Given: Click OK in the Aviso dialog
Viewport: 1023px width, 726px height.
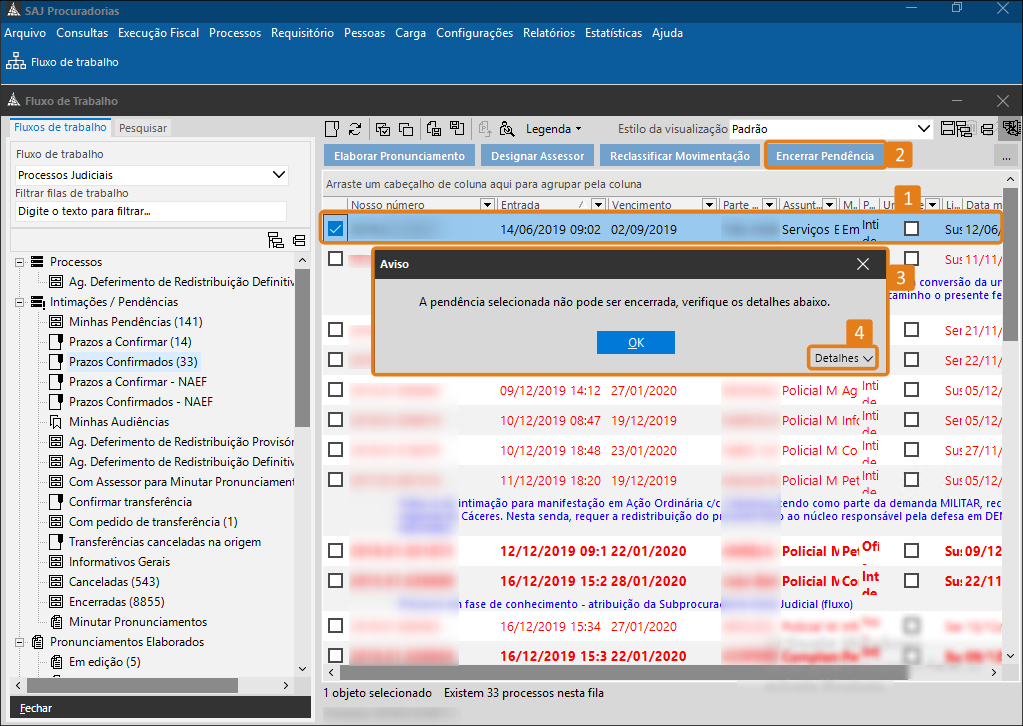Looking at the screenshot, I should click(635, 342).
